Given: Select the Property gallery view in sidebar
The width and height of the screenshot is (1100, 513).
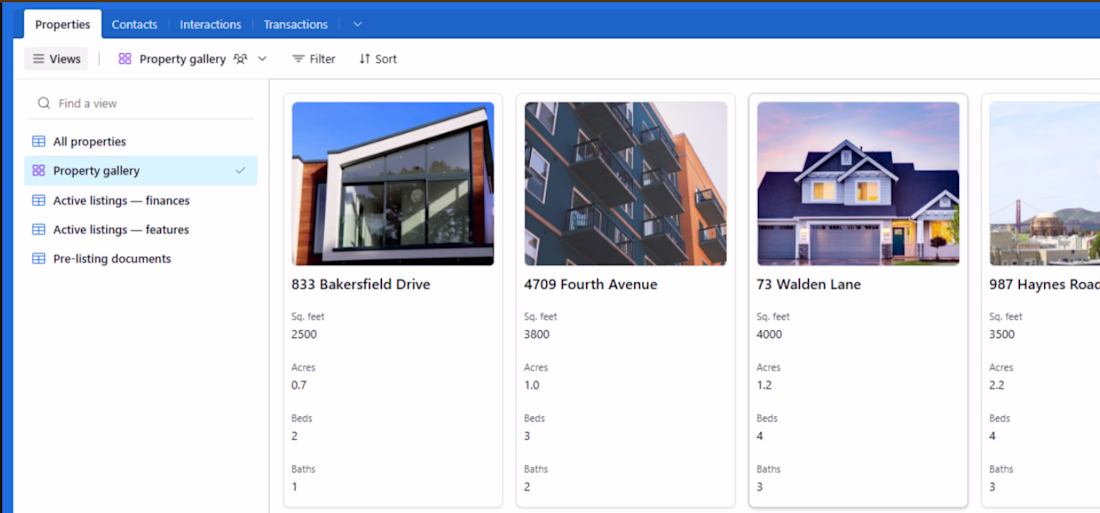Looking at the screenshot, I should (x=141, y=171).
